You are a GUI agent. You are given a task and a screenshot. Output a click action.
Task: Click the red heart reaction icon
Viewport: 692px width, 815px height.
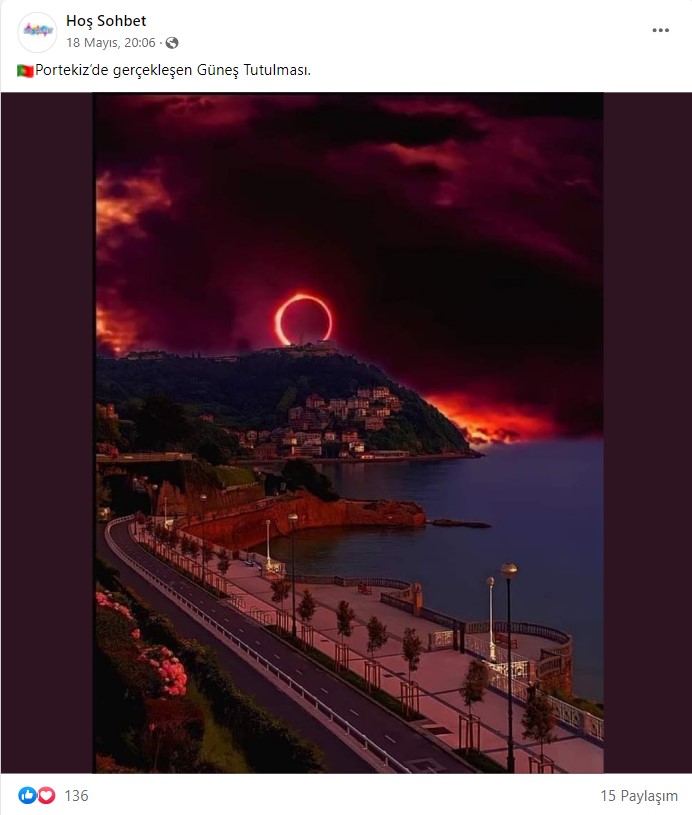[x=46, y=795]
